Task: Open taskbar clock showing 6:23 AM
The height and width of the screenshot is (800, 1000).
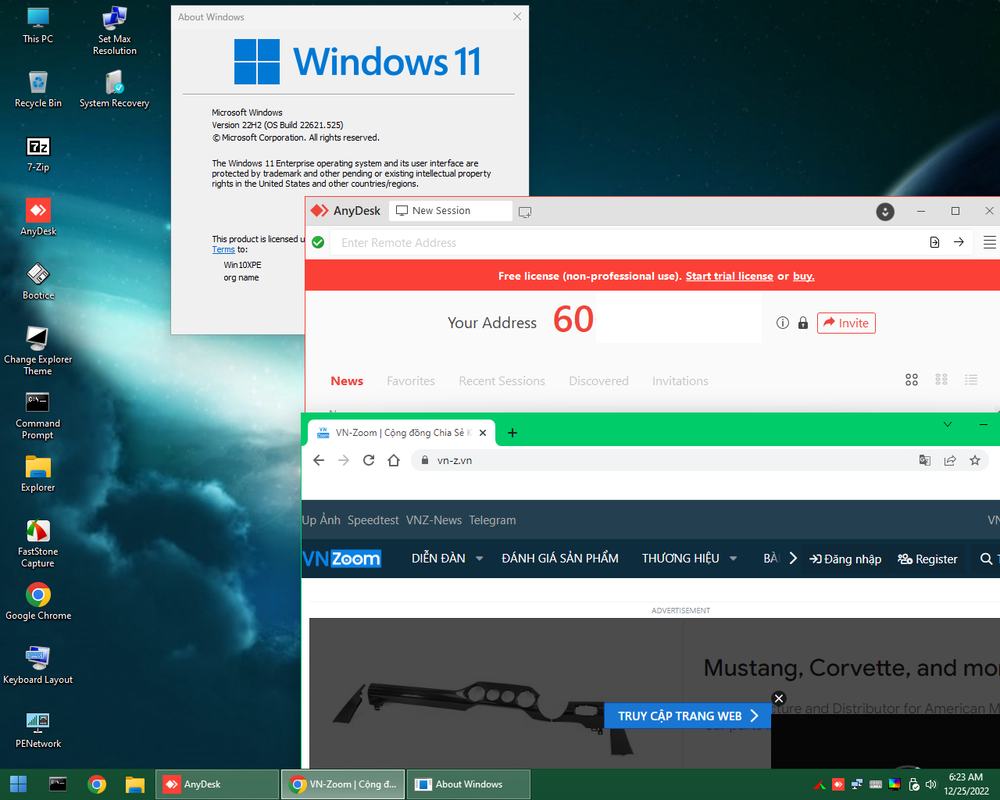Action: (x=966, y=784)
